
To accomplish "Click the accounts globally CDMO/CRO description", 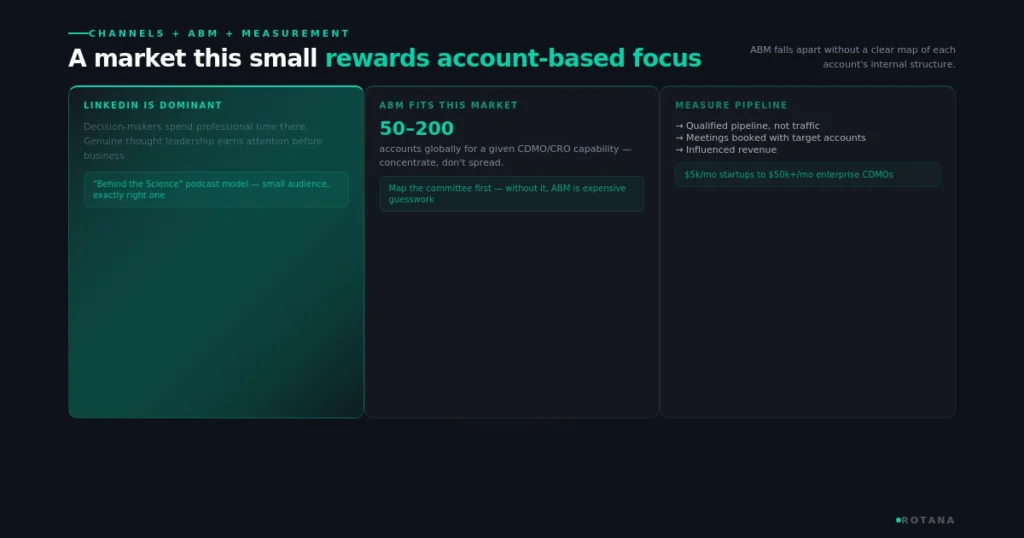I will [505, 155].
